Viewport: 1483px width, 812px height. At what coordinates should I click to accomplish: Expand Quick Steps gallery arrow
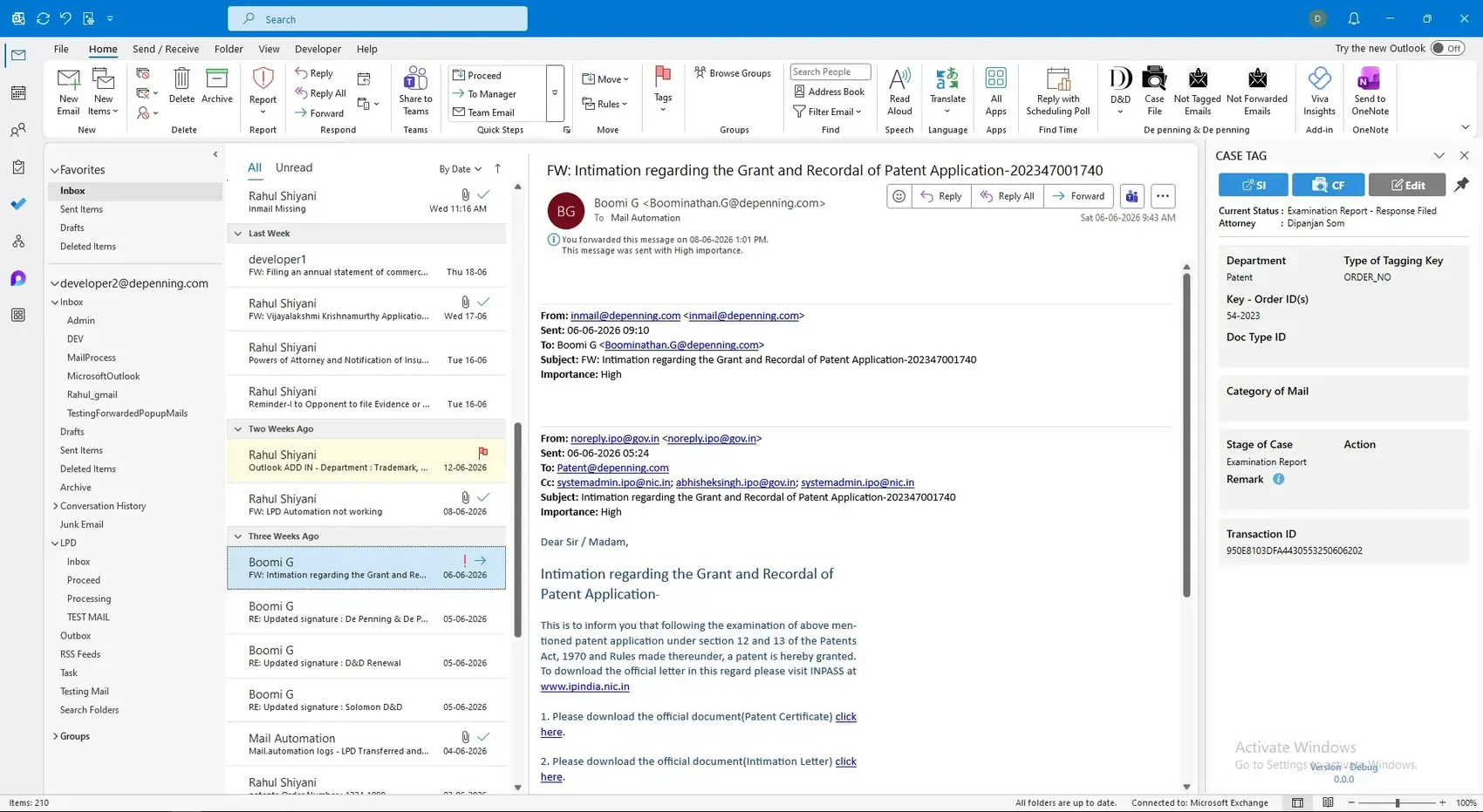[555, 93]
